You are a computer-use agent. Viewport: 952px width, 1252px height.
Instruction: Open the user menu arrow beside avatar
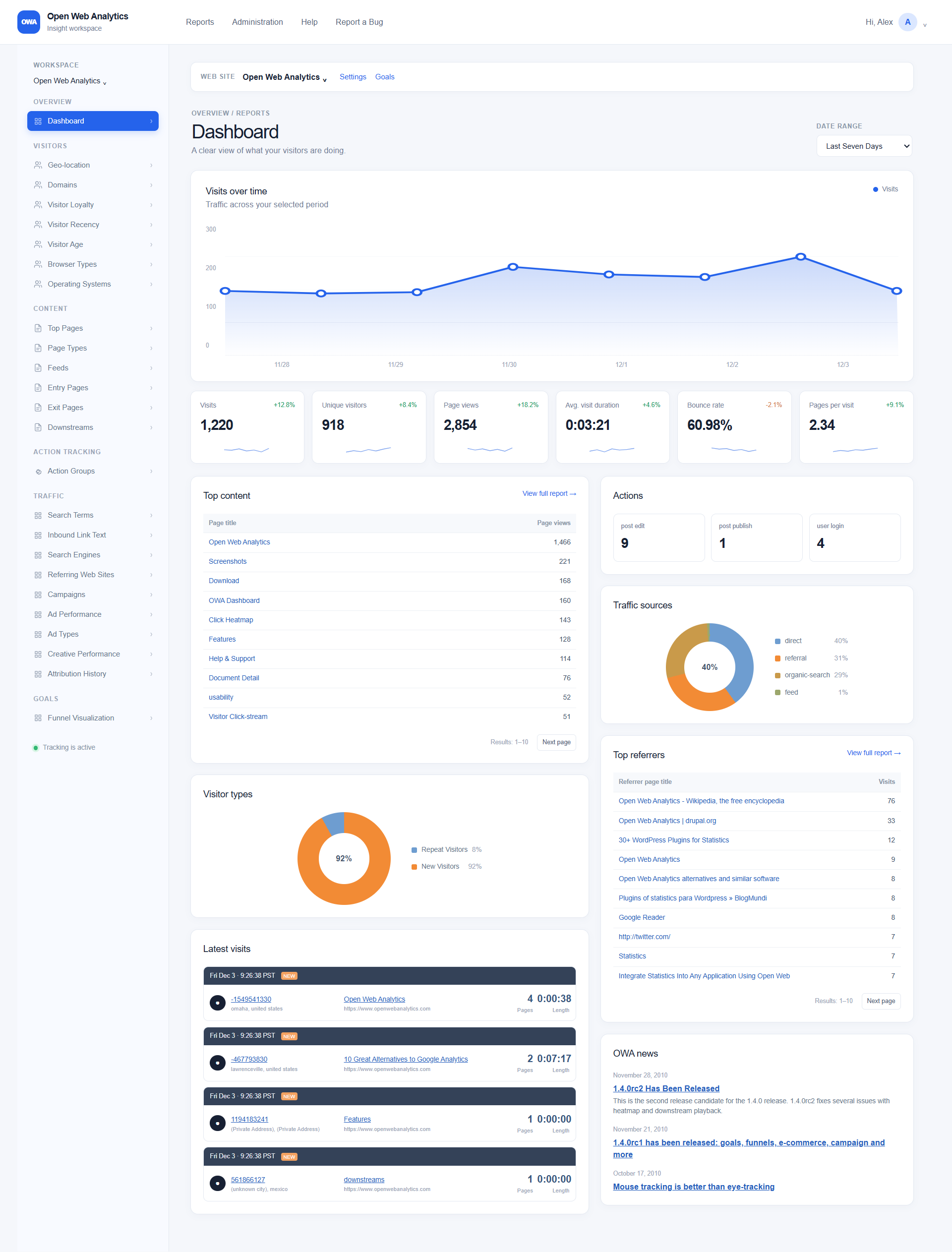925,24
